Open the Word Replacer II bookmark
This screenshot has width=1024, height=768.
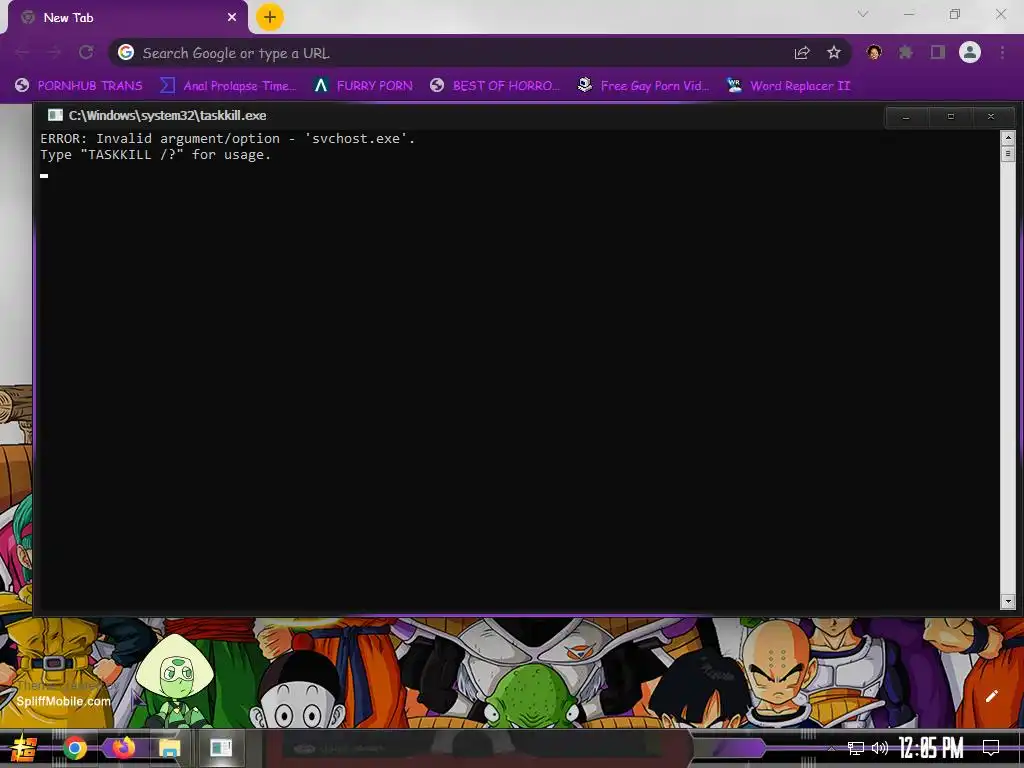point(788,86)
